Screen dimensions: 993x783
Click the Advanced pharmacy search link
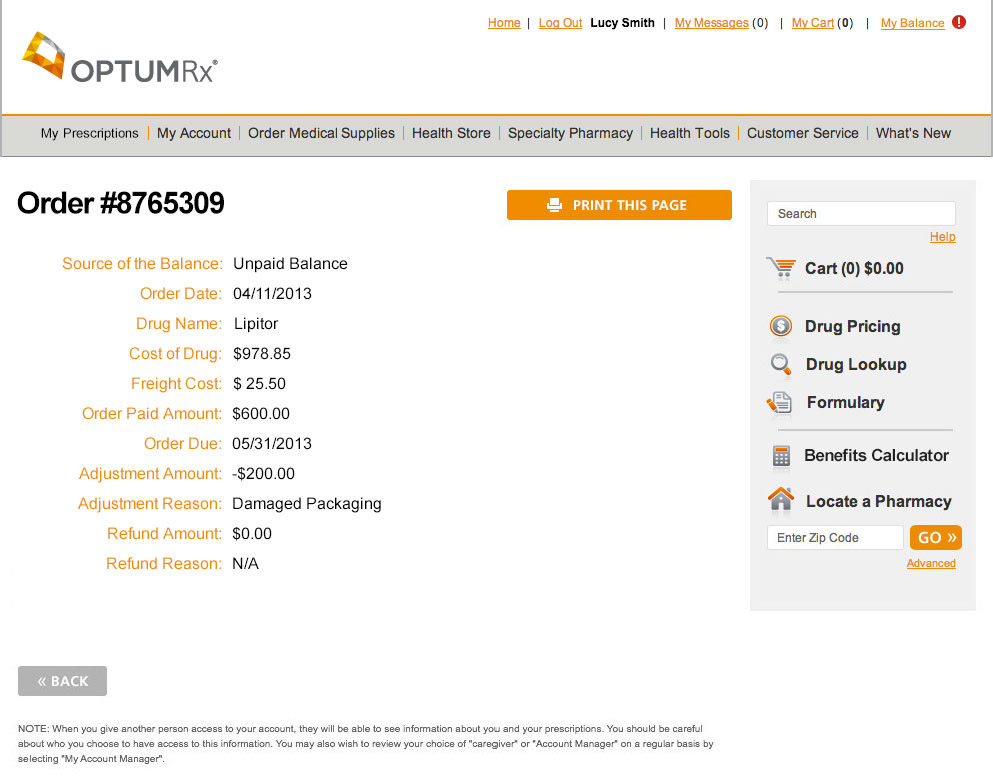click(x=930, y=564)
